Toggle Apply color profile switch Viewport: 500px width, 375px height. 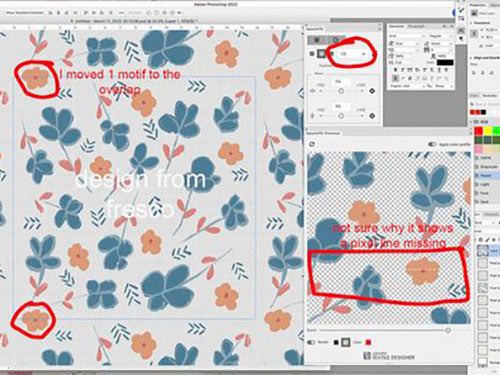[x=432, y=144]
